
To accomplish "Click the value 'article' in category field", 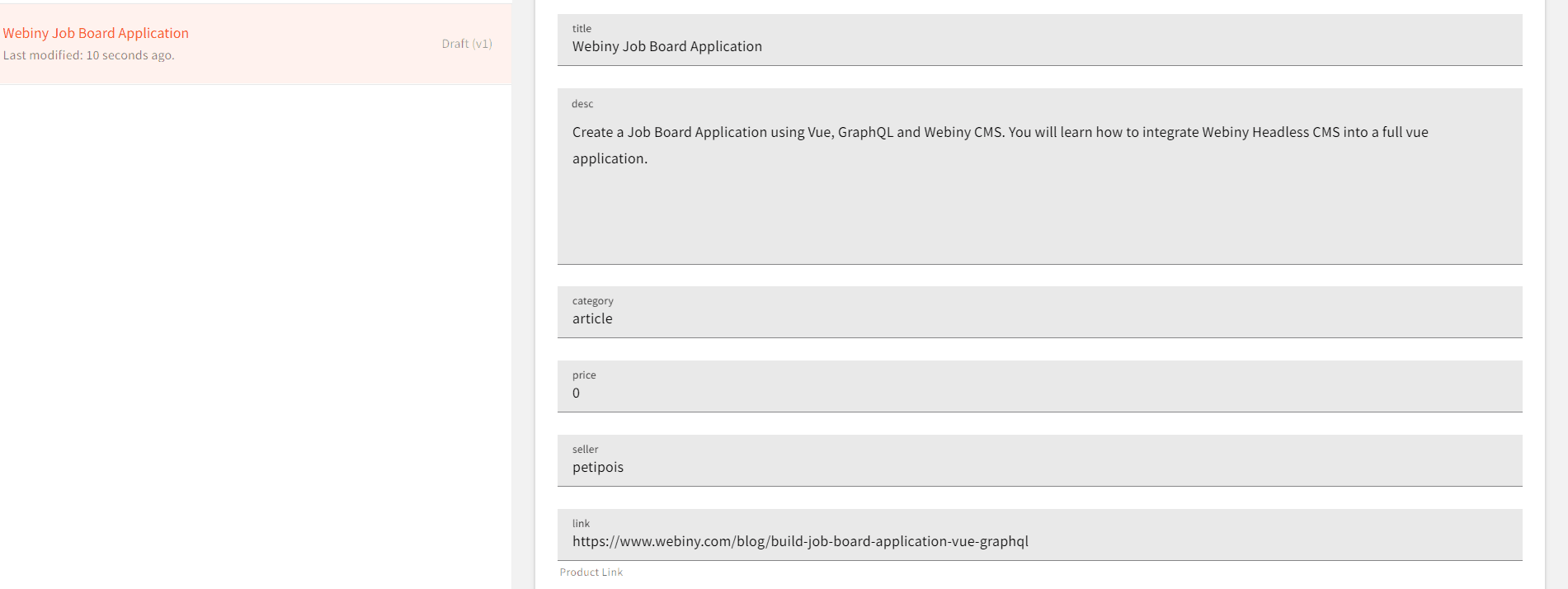I will click(591, 319).
